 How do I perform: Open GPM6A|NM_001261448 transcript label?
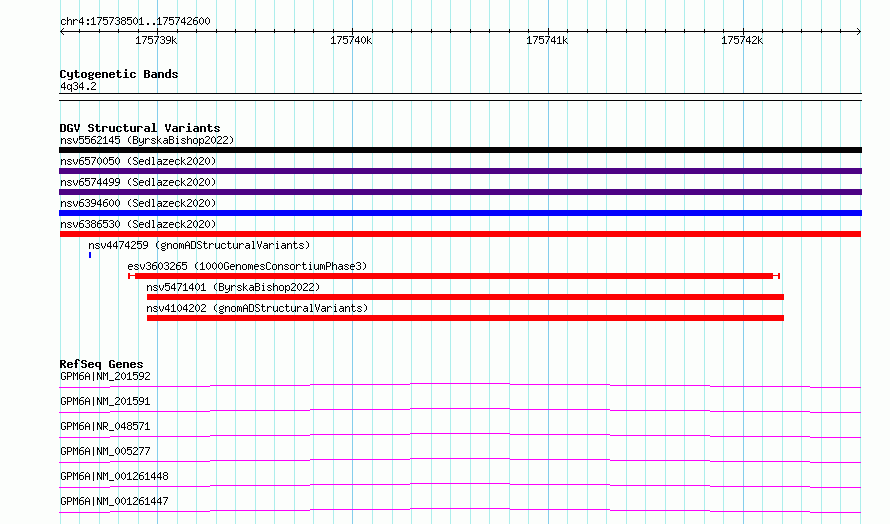[114, 476]
